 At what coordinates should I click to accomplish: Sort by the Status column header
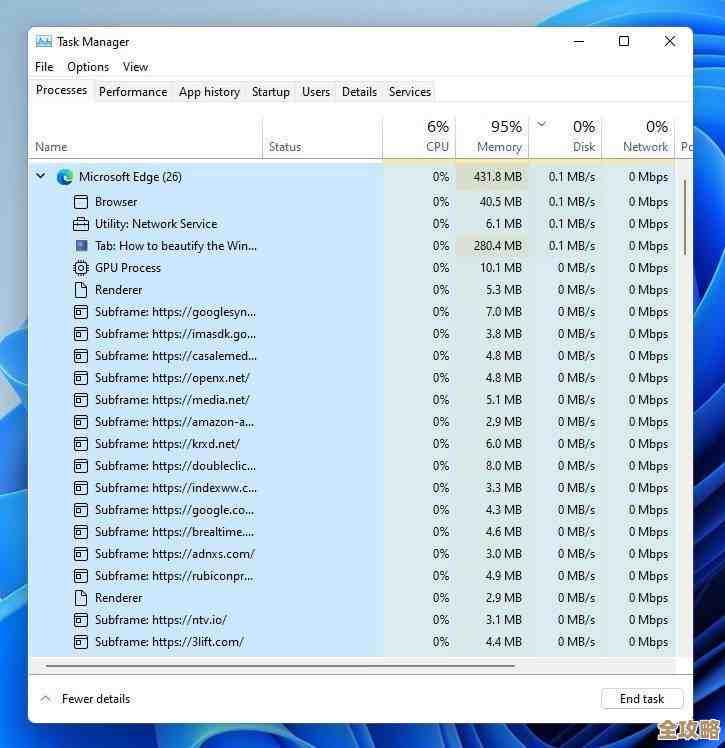pyautogui.click(x=322, y=137)
